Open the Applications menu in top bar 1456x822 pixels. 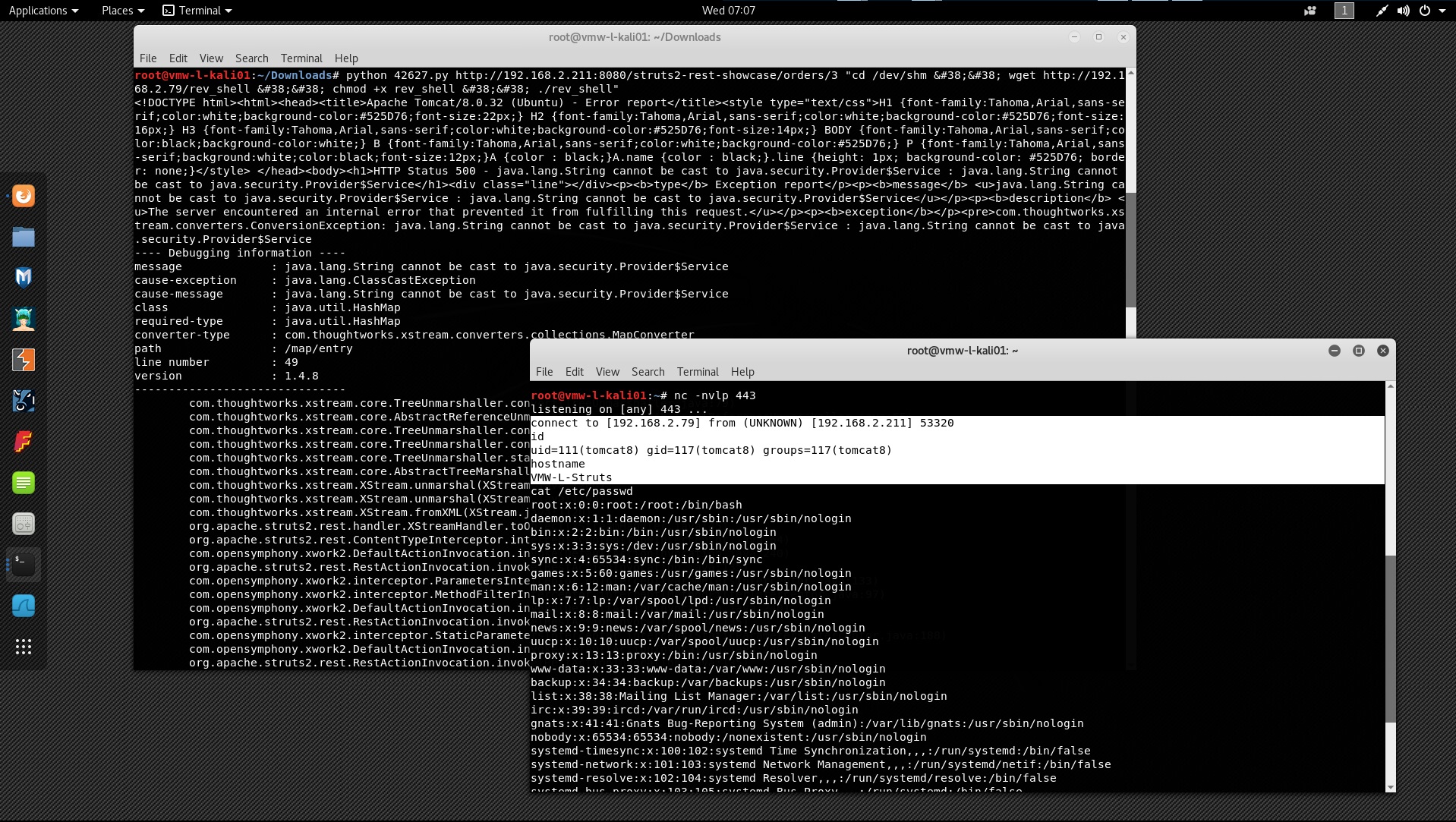point(43,11)
